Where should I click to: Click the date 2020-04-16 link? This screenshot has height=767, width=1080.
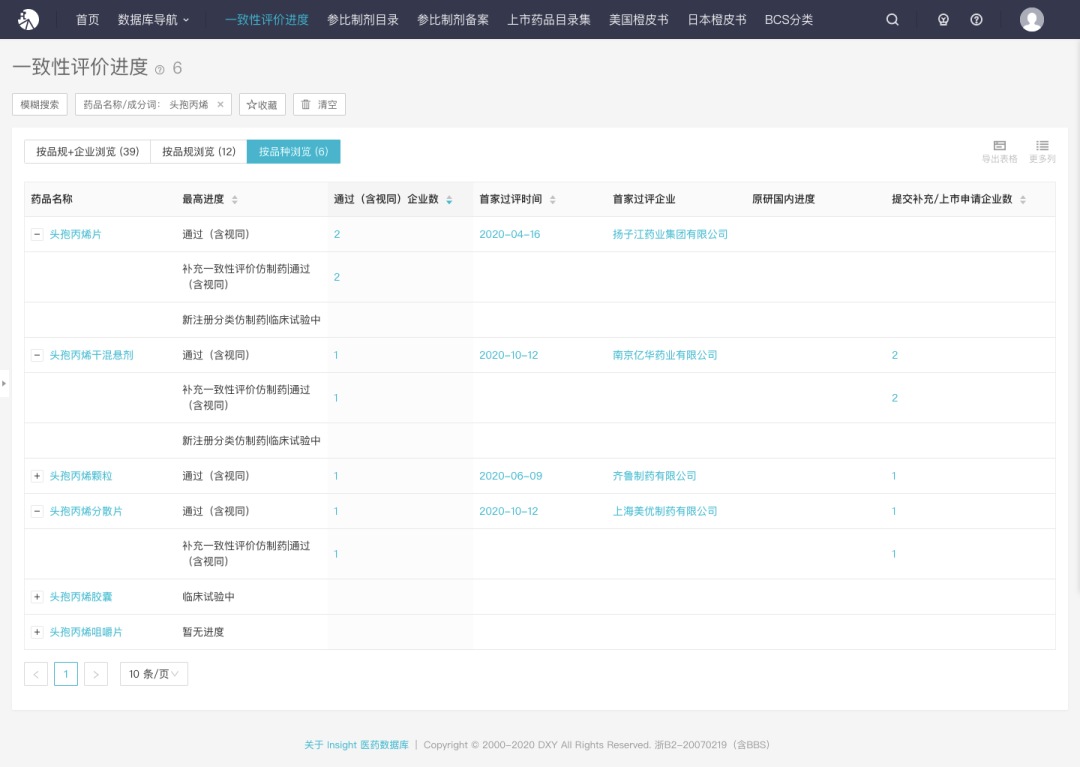(510, 235)
